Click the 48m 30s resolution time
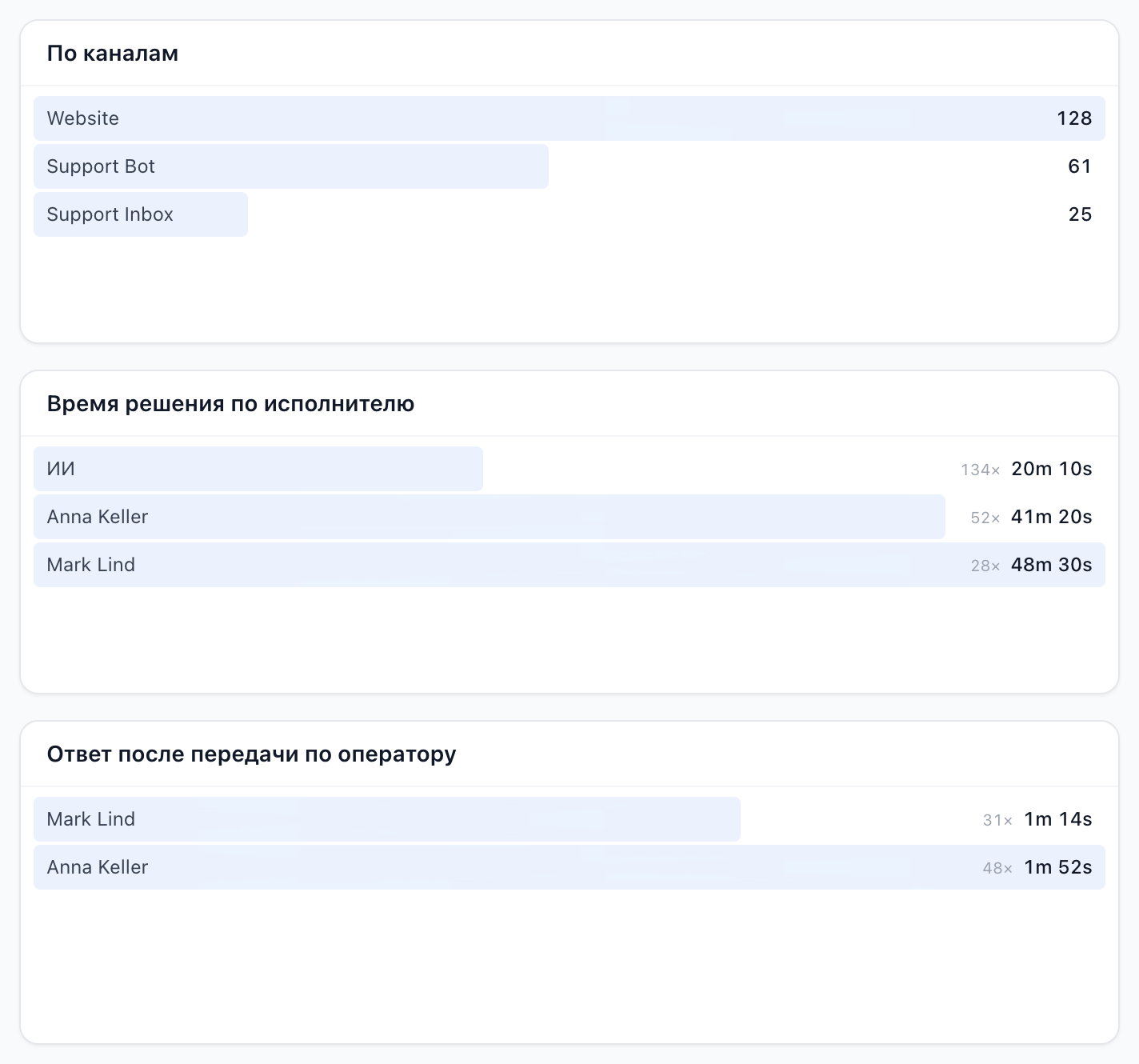The width and height of the screenshot is (1139, 1064). click(x=1051, y=565)
